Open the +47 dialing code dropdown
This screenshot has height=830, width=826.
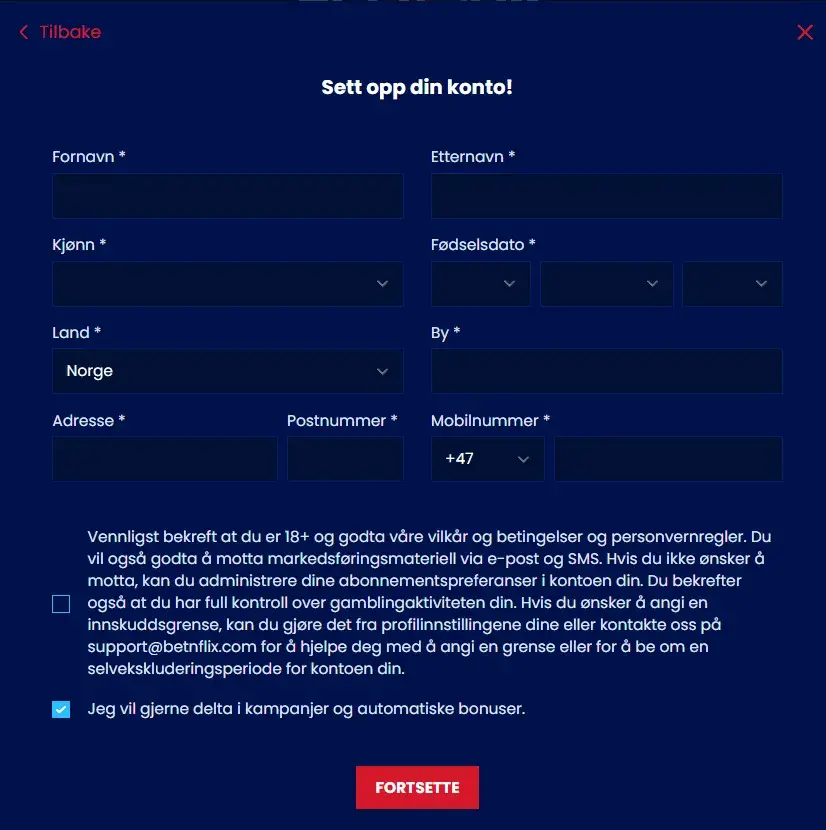click(487, 458)
